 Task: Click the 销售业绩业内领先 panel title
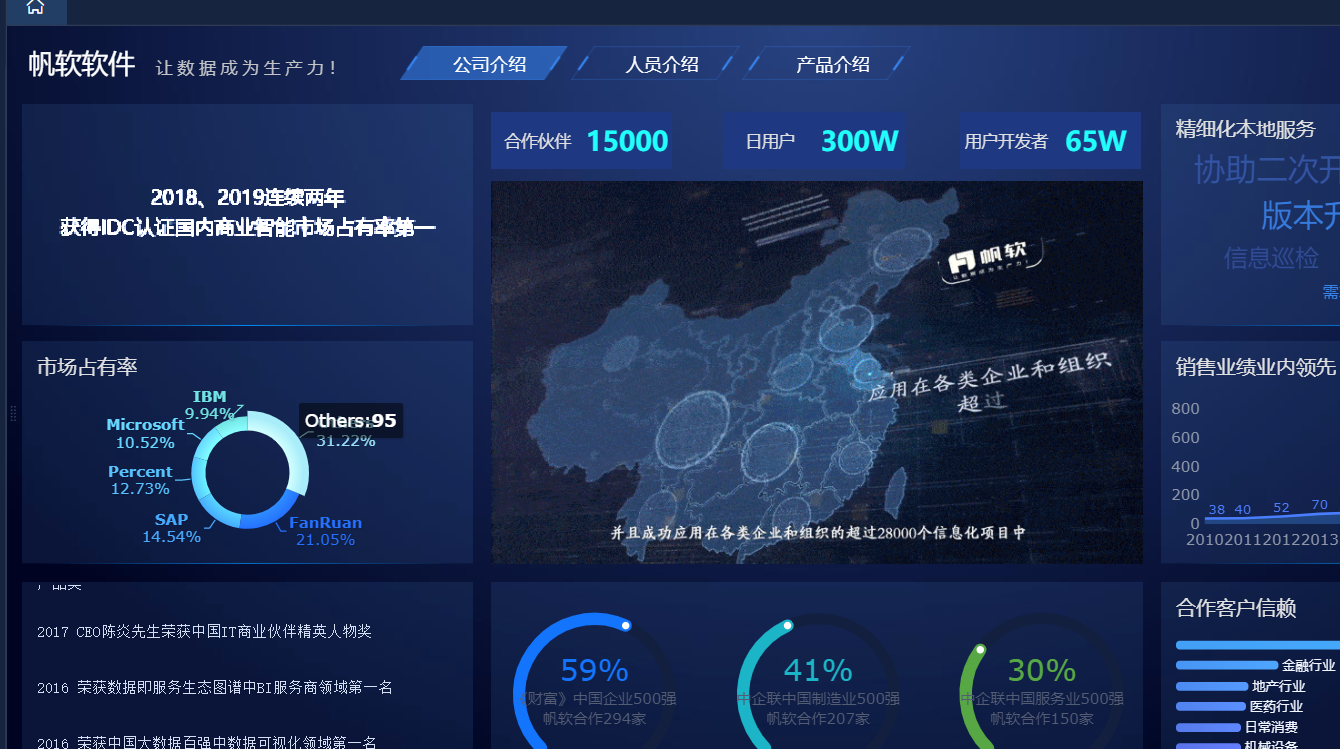click(x=1256, y=367)
